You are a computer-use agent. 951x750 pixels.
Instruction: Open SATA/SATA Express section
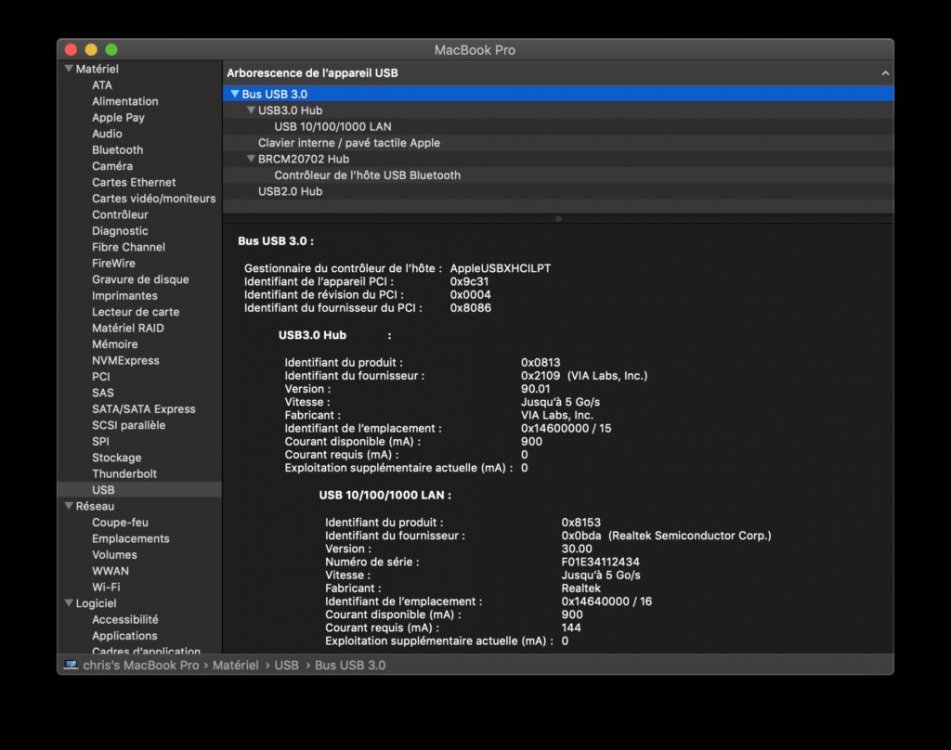144,409
